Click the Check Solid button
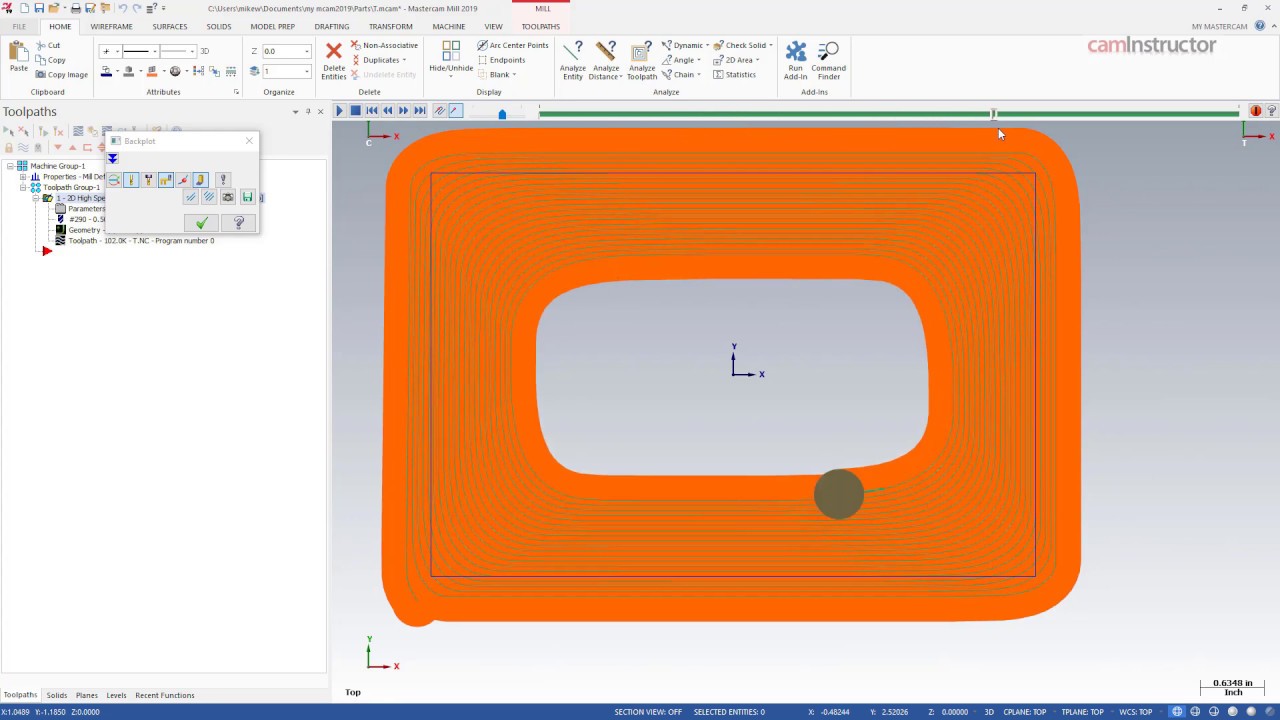The image size is (1280, 720). pyautogui.click(x=740, y=45)
